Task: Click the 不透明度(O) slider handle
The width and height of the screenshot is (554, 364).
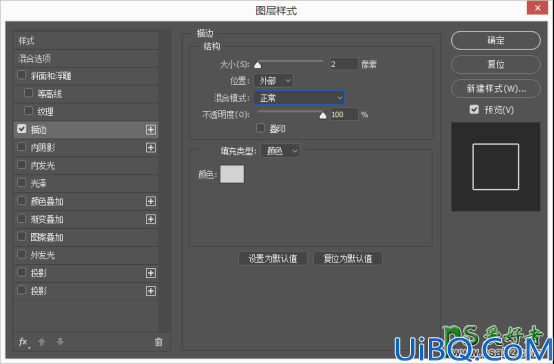Action: tap(323, 115)
